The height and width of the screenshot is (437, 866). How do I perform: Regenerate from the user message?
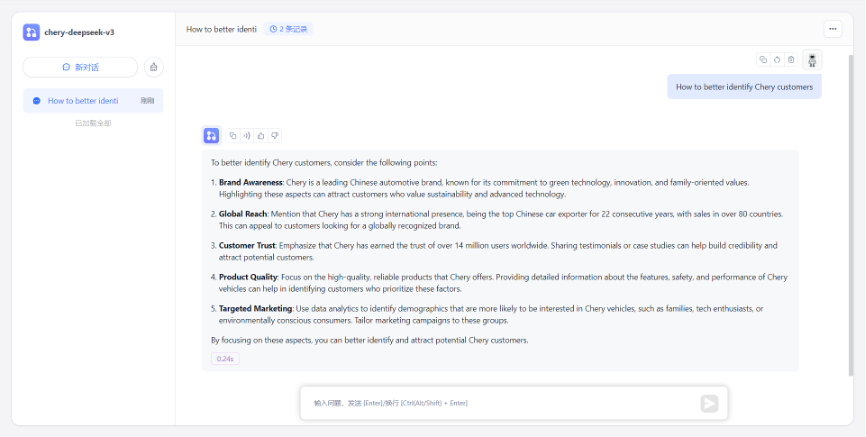(x=777, y=60)
